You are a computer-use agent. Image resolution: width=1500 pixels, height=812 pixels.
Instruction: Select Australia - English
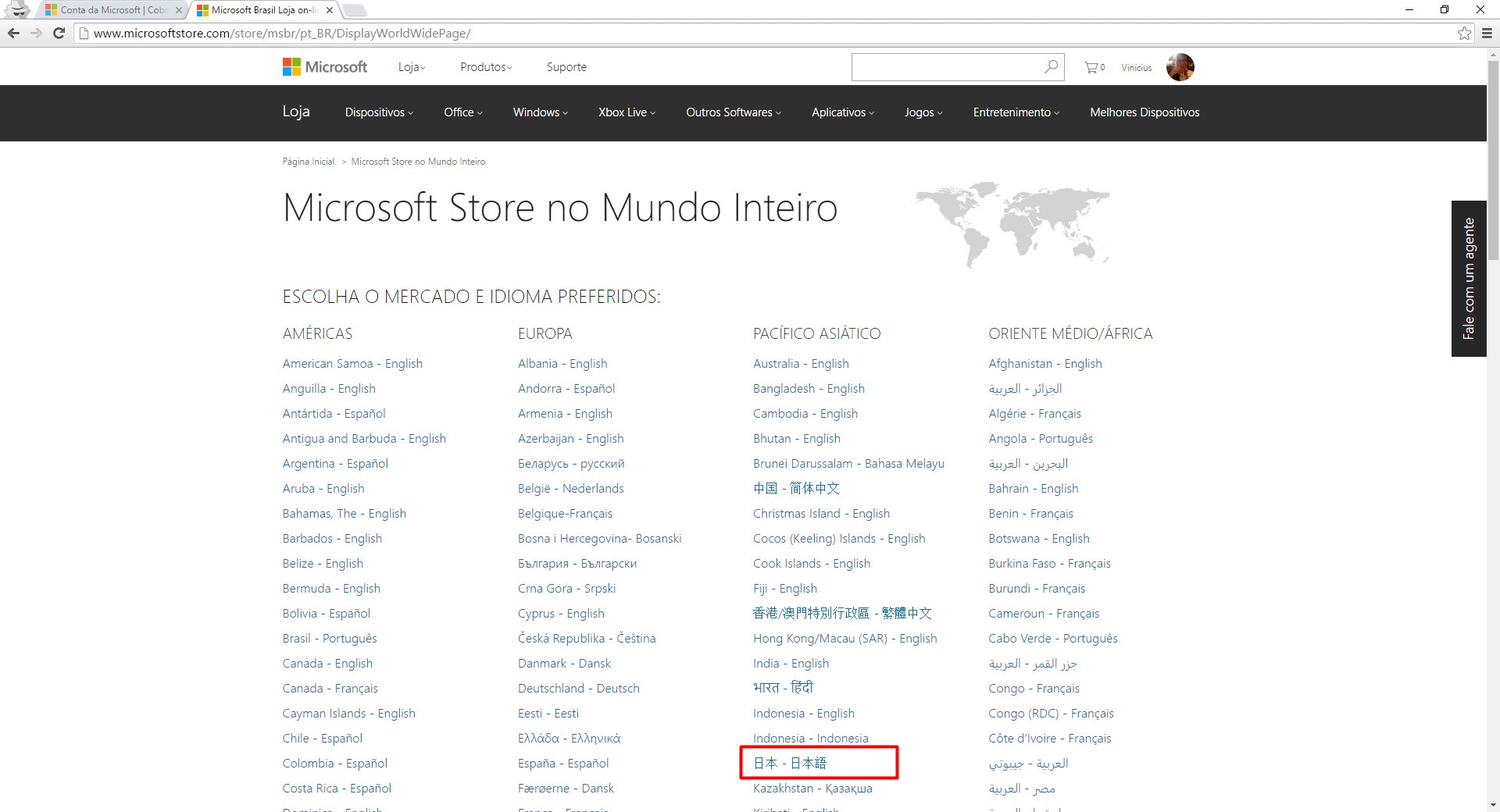[801, 364]
